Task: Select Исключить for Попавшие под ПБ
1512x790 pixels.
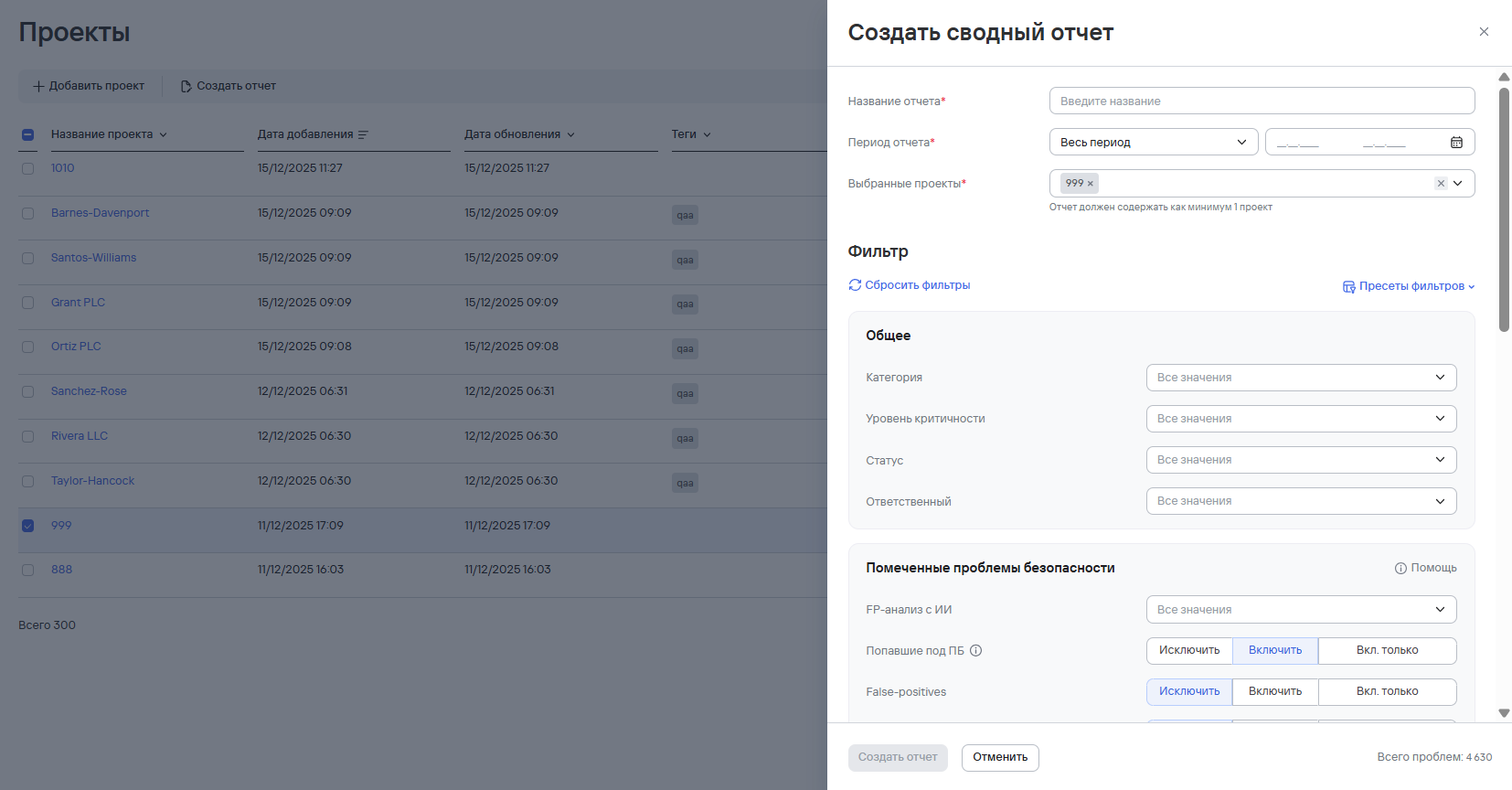Action: tap(1189, 651)
